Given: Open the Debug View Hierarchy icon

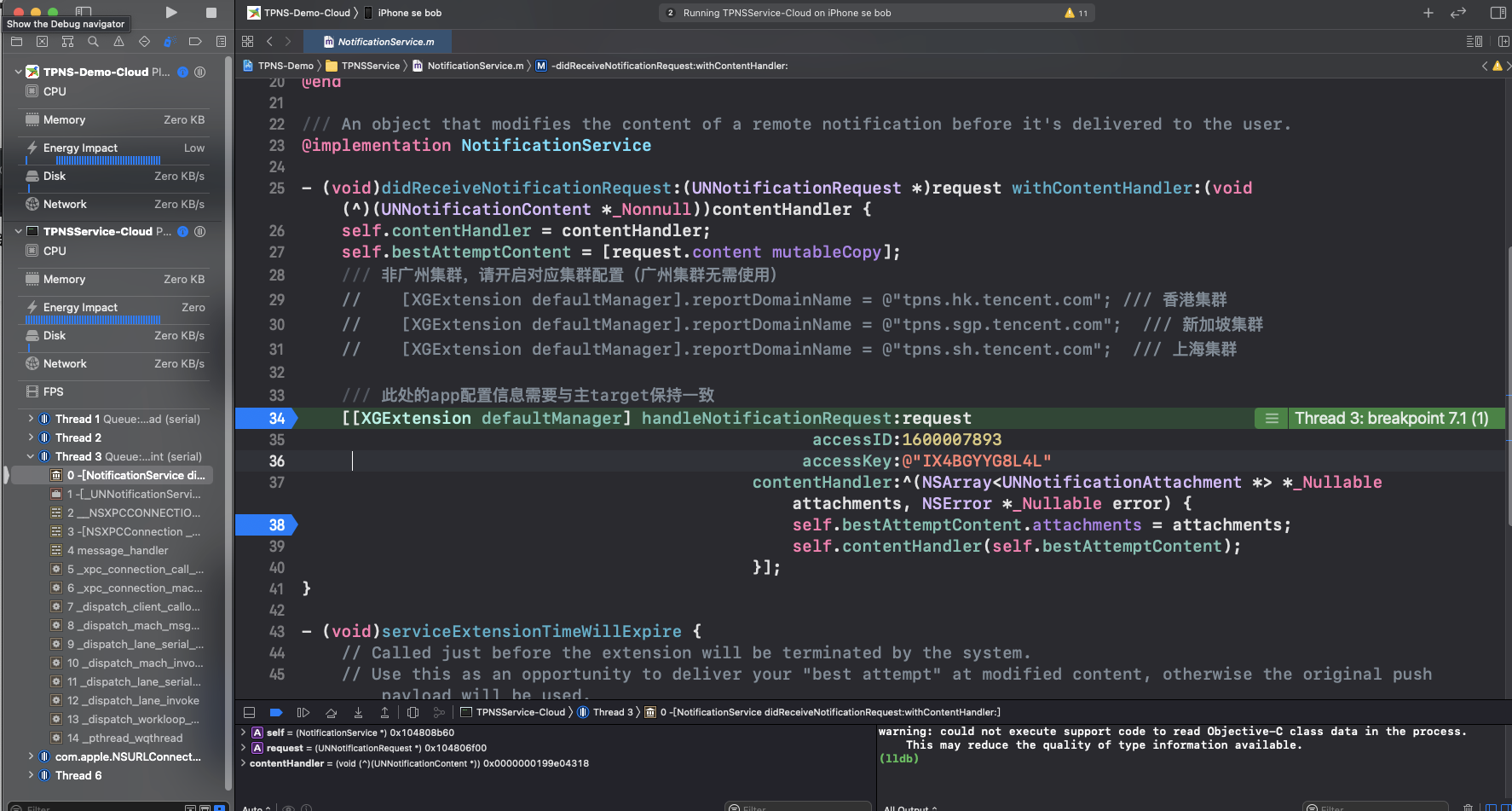Looking at the screenshot, I should point(413,713).
